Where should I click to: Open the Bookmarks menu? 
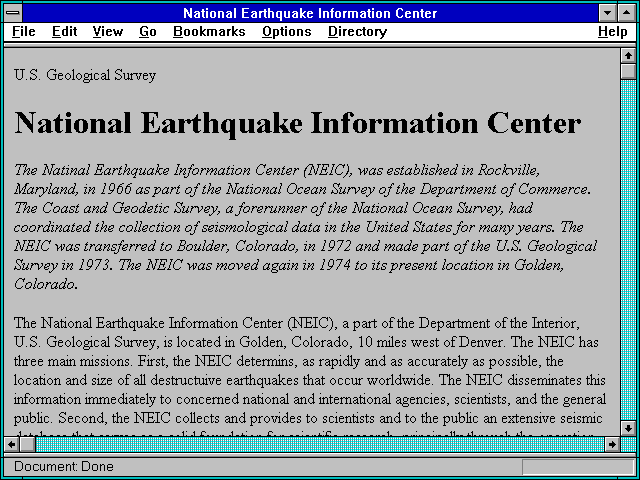[x=209, y=31]
